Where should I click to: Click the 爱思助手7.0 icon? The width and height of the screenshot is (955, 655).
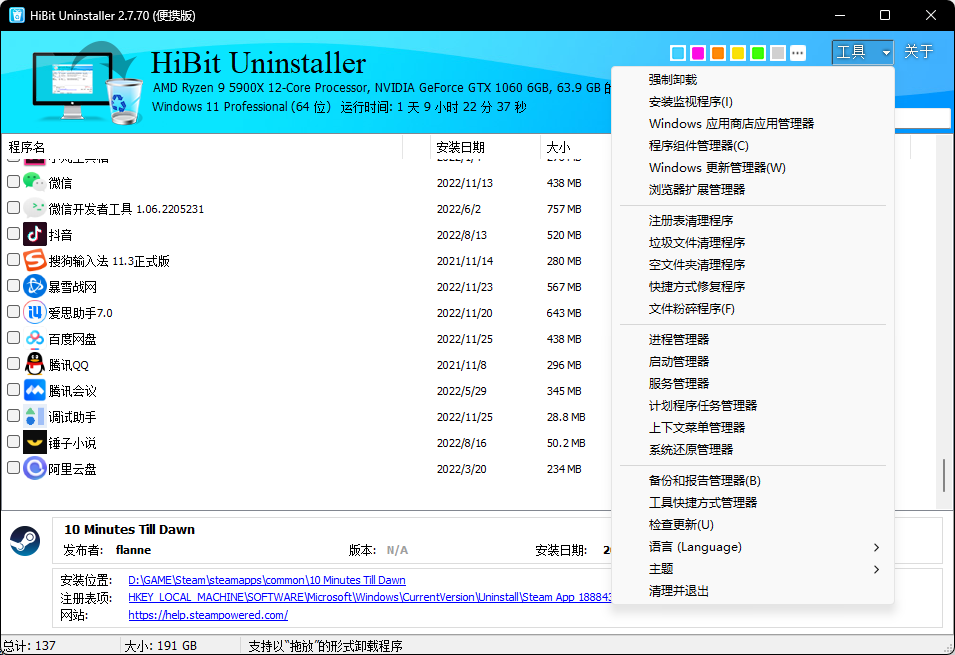pos(34,313)
